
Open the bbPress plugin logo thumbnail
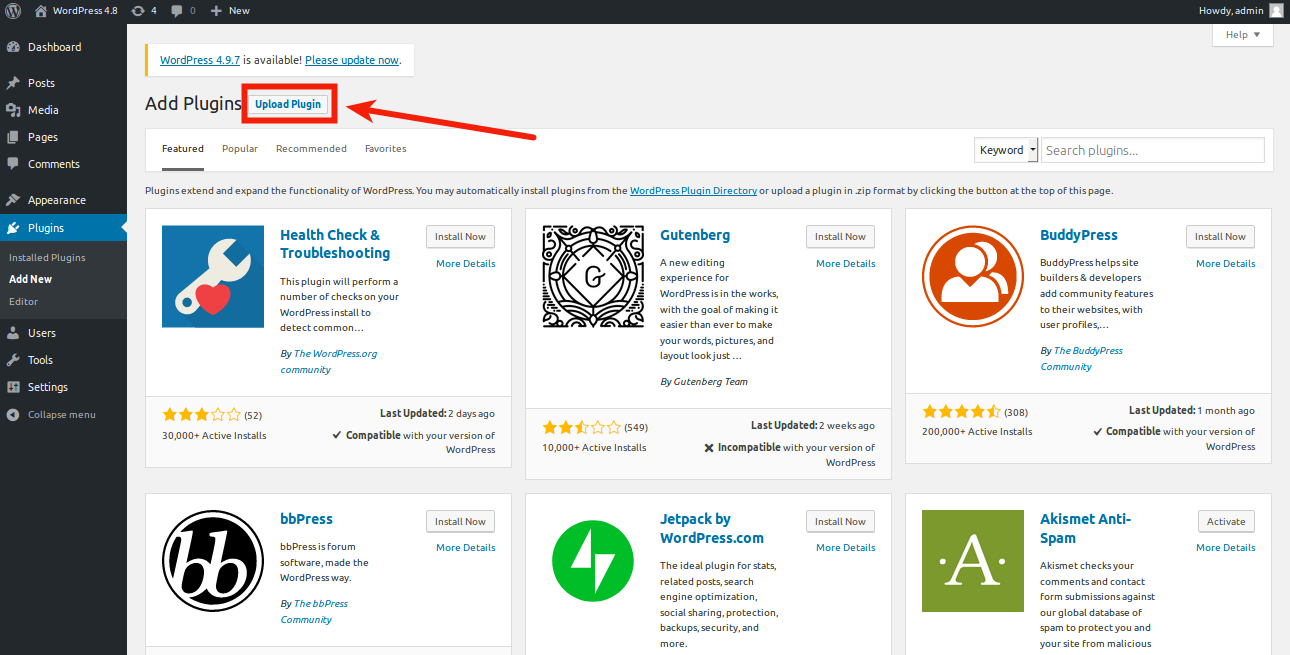click(213, 561)
